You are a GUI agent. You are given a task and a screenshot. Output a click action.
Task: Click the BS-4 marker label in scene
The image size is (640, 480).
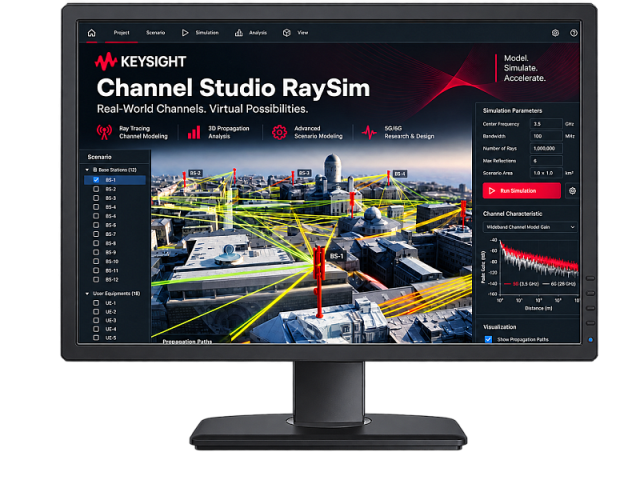click(x=400, y=173)
